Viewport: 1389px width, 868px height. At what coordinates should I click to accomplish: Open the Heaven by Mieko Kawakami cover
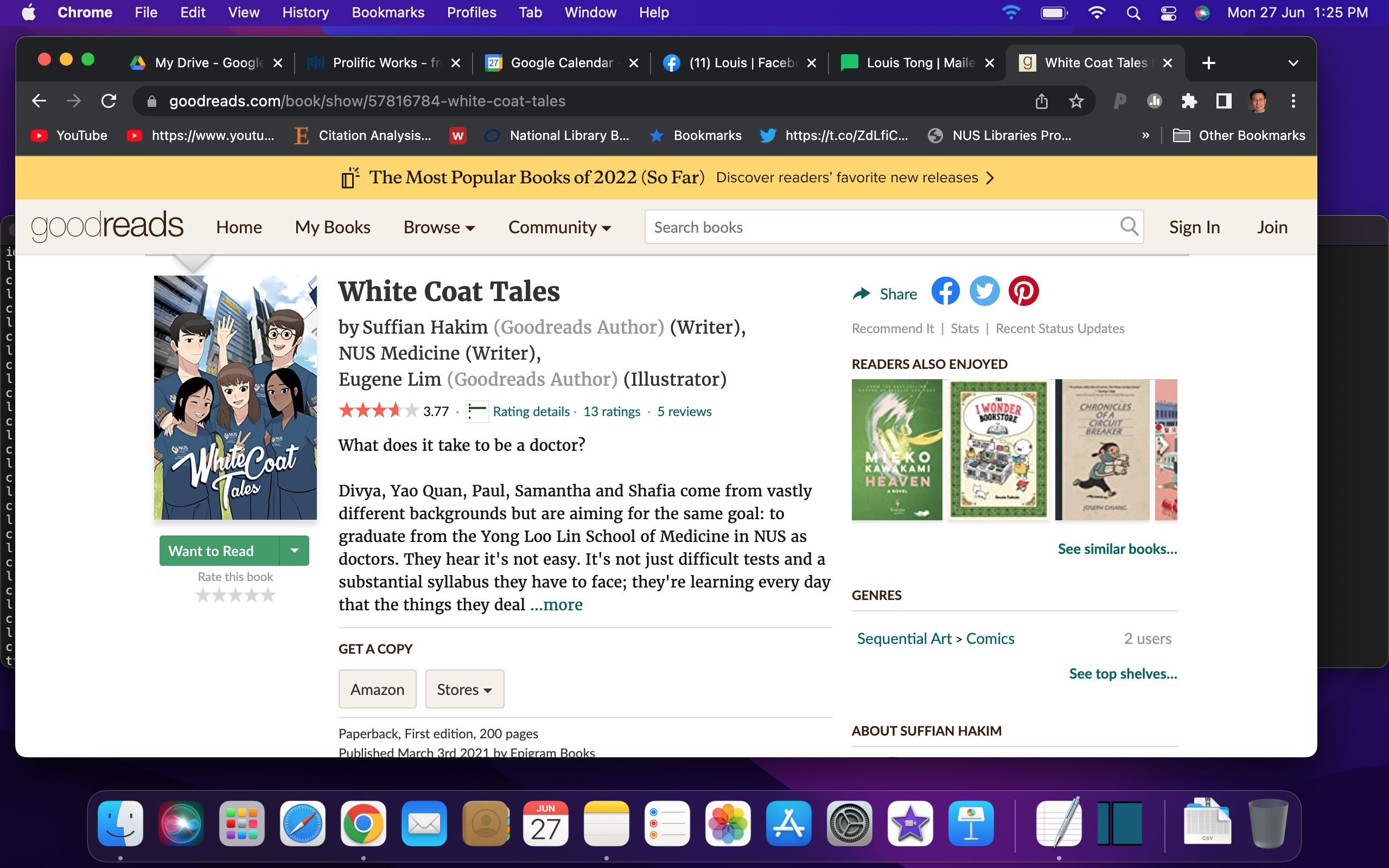click(x=896, y=450)
